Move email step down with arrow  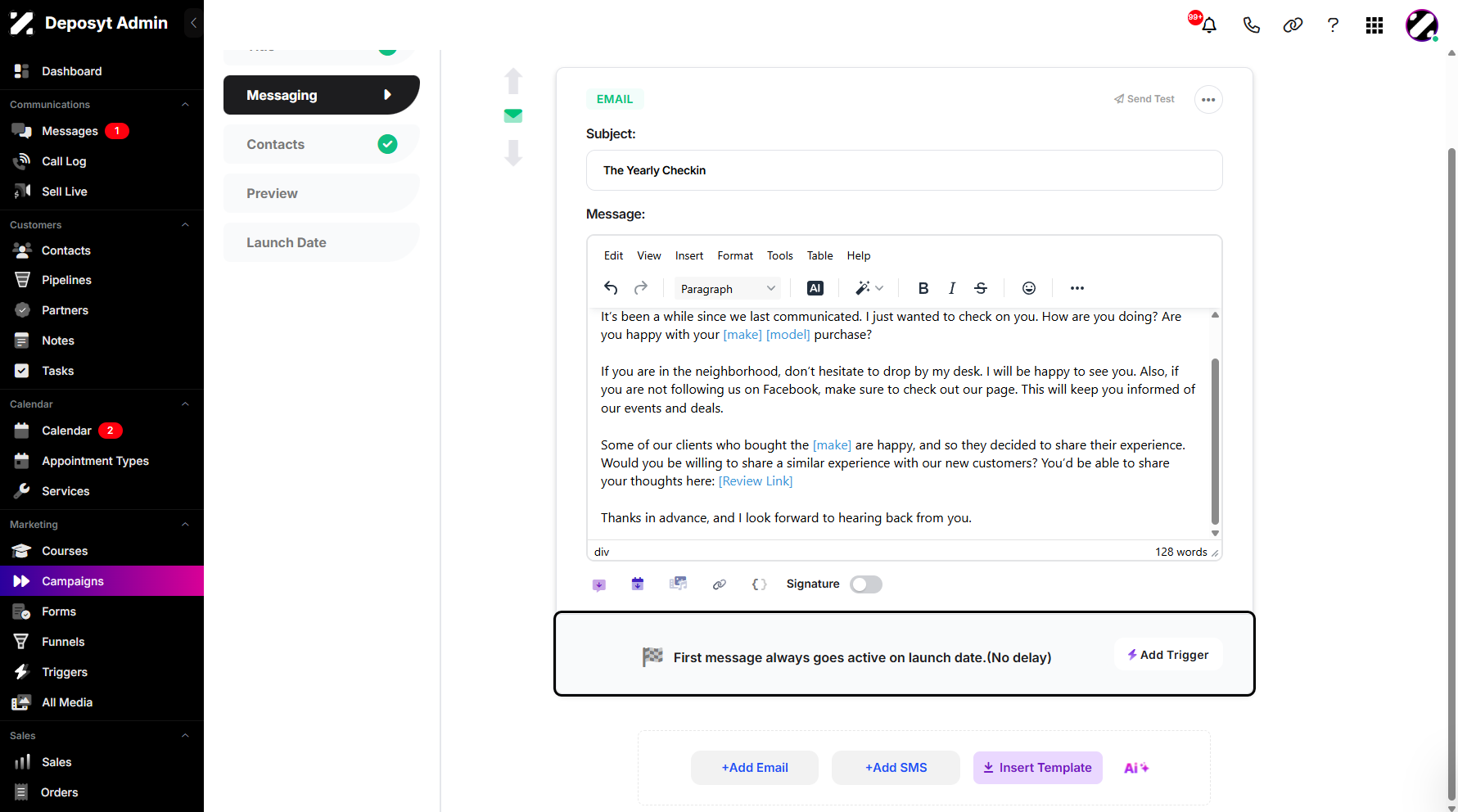(x=513, y=152)
